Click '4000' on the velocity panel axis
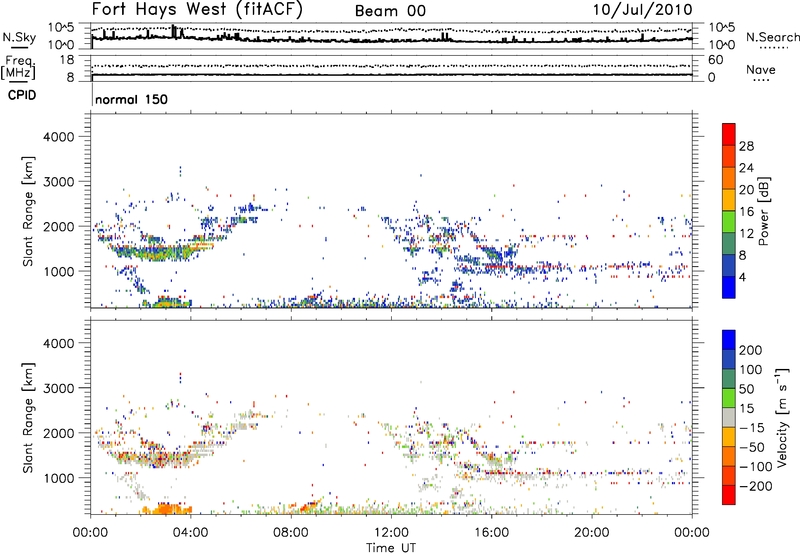 tap(59, 343)
